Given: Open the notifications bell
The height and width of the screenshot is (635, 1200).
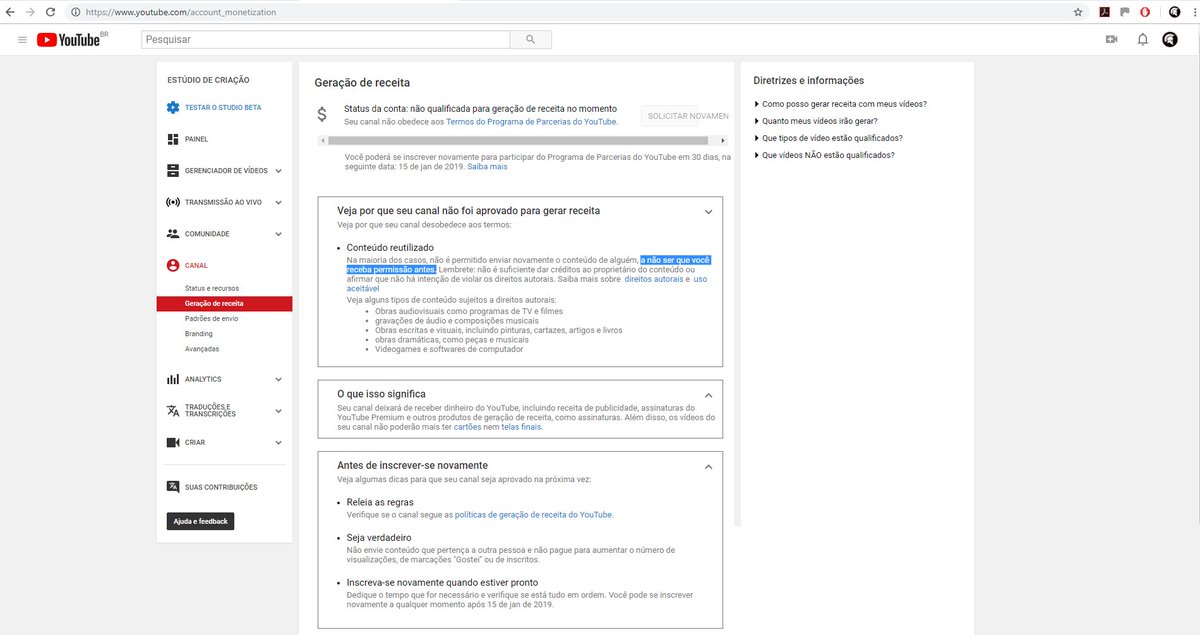Looking at the screenshot, I should click(x=1142, y=40).
